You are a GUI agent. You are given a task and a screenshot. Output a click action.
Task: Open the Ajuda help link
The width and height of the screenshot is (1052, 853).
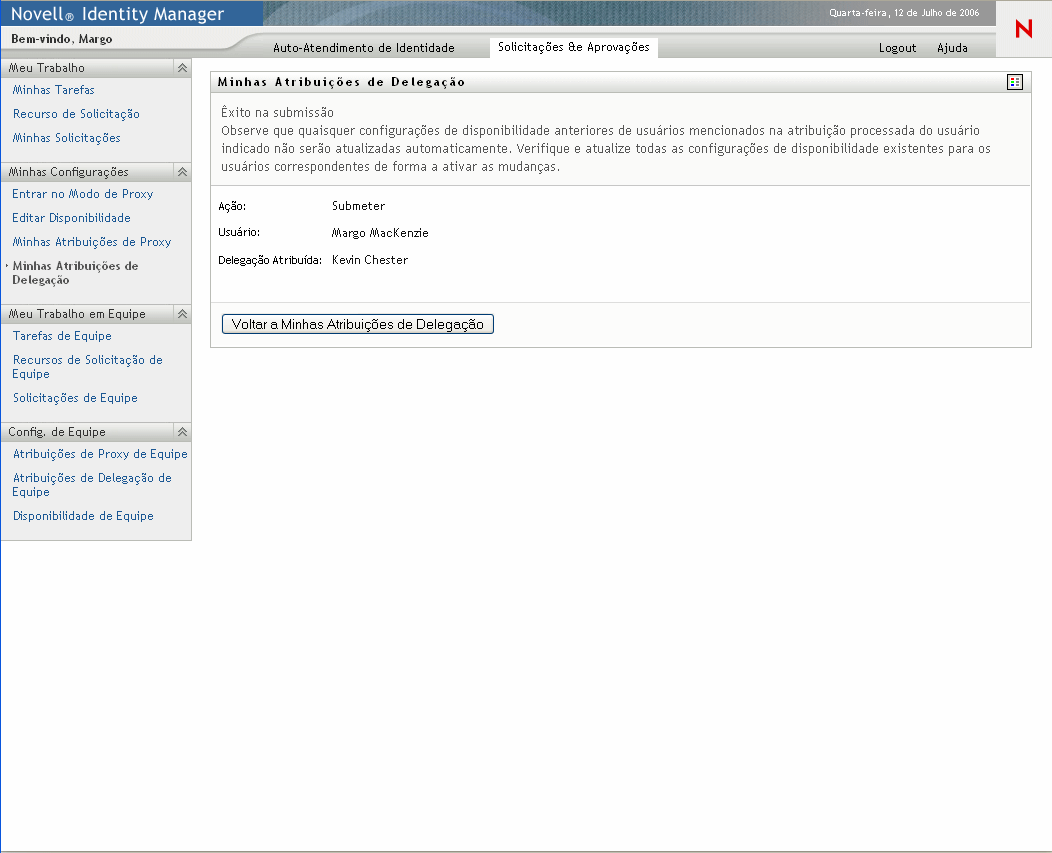[952, 48]
